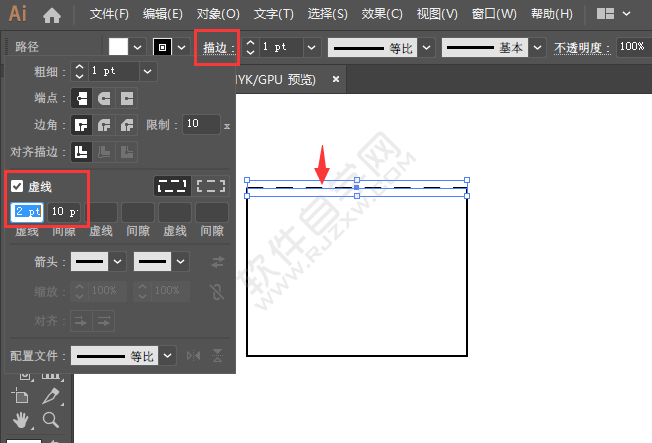Open the 文字(T) menu

[274, 14]
